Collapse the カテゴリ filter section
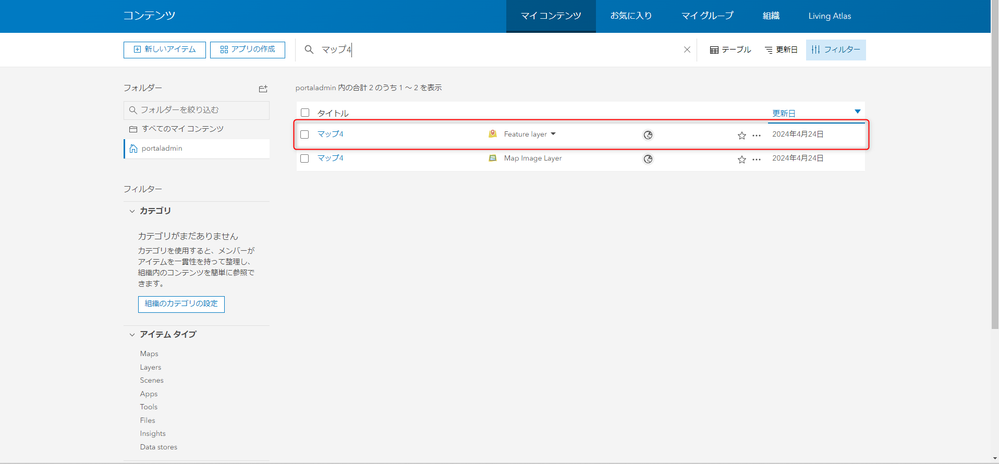Image resolution: width=999 pixels, height=464 pixels. pyautogui.click(x=132, y=211)
